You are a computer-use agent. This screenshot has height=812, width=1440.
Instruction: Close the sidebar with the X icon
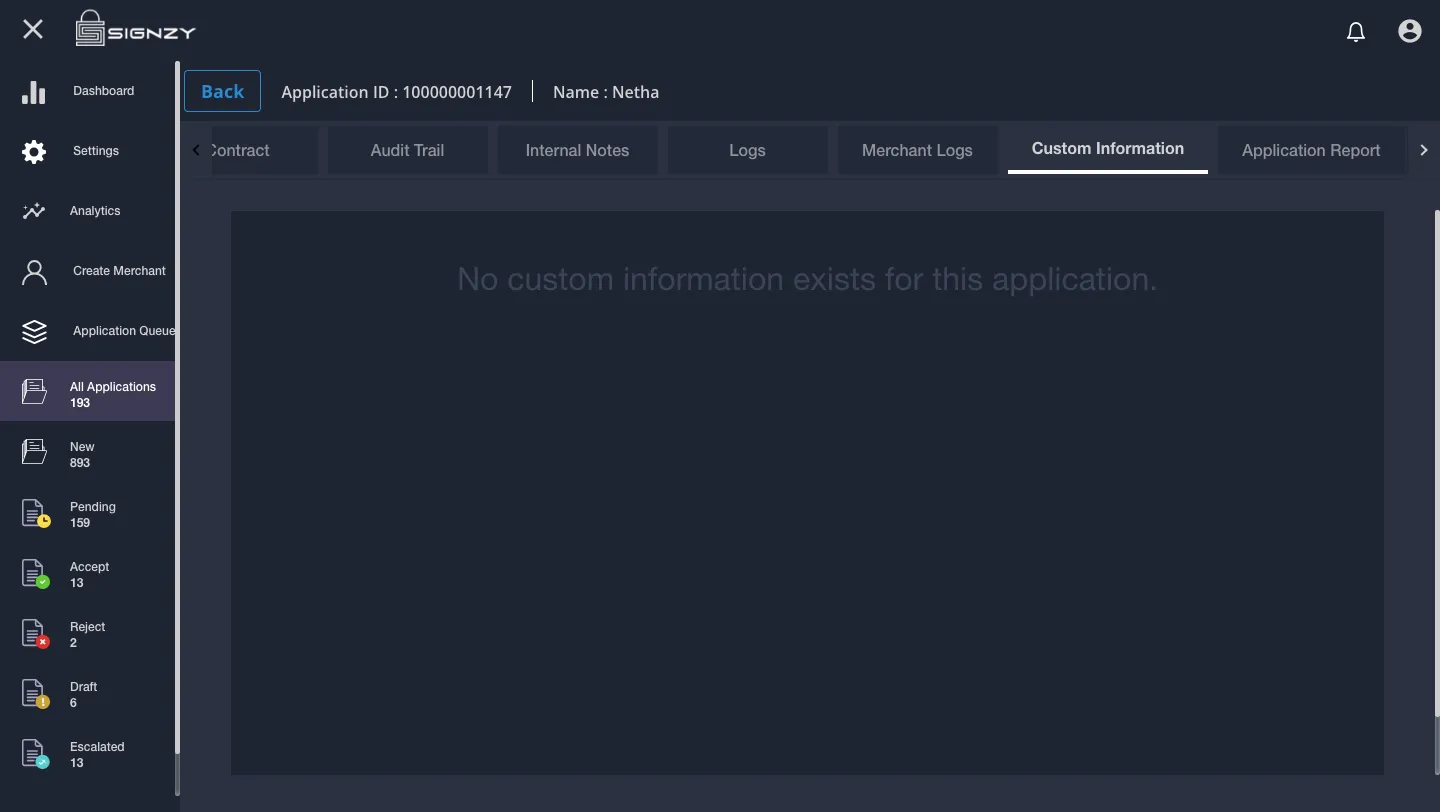(33, 30)
